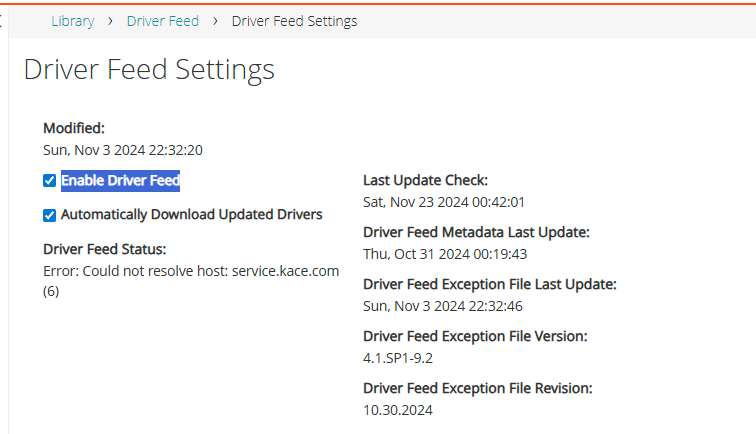Screen dimensions: 756x434
Task: Click the Driver Feed Exception File Version label
Action: pos(474,336)
